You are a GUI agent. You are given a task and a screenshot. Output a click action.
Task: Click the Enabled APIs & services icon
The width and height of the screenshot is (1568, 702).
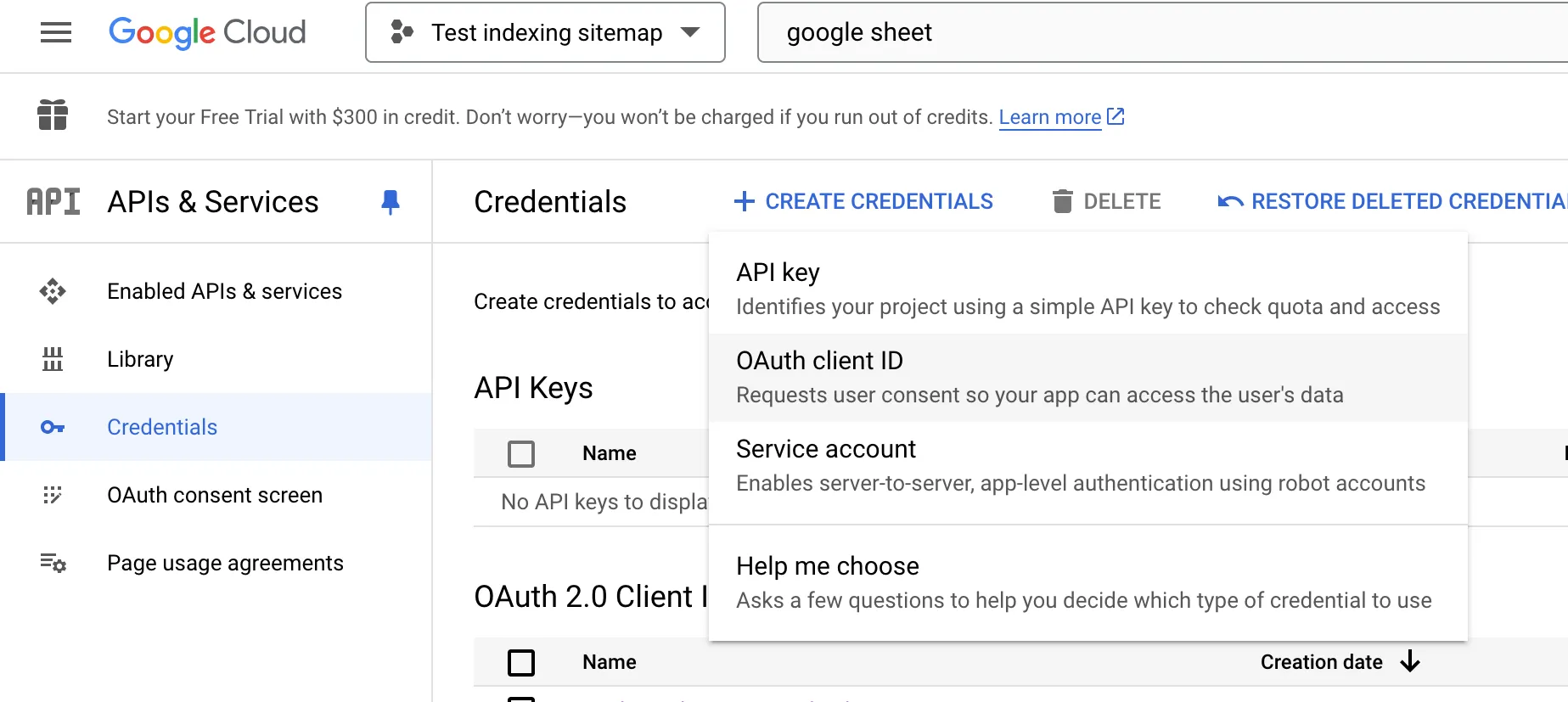[x=53, y=291]
